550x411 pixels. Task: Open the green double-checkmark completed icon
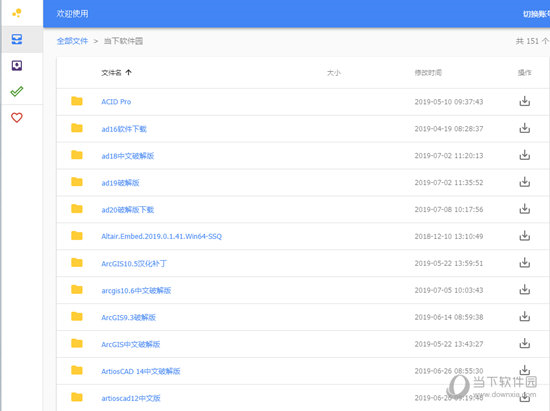[17, 92]
